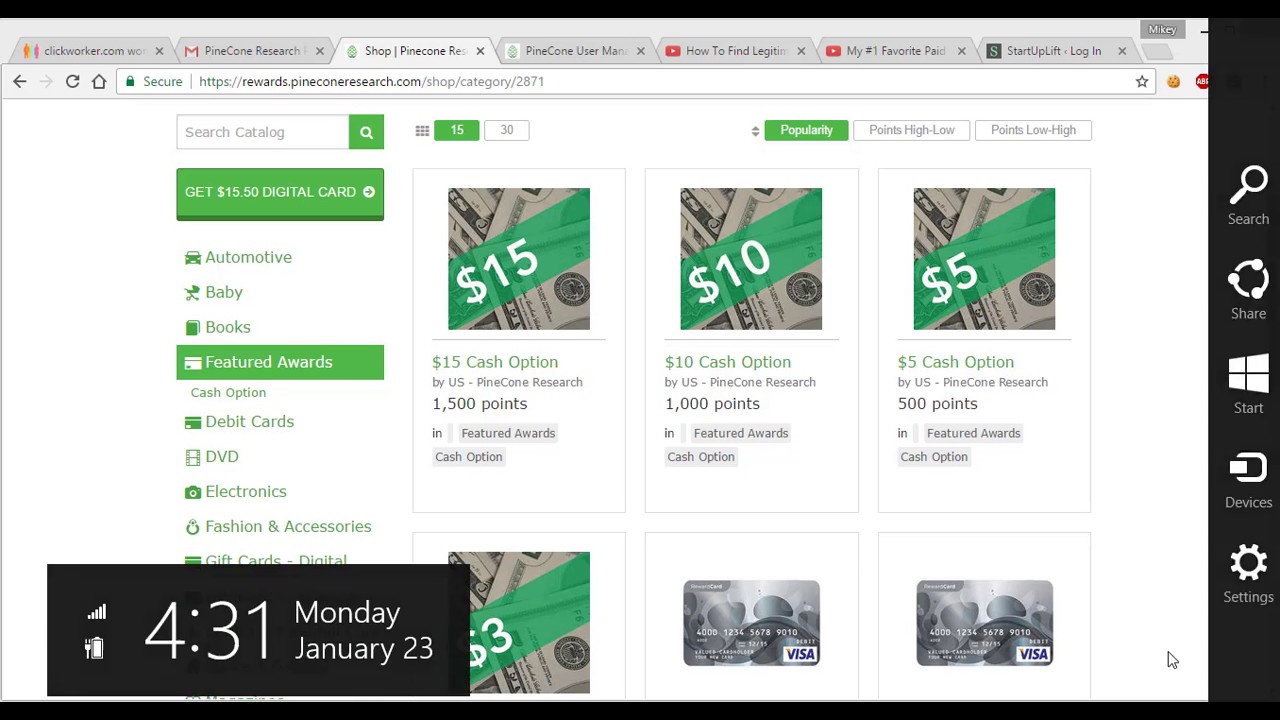Bookmark page with the star icon
Image resolution: width=1280 pixels, height=720 pixels.
click(1142, 81)
